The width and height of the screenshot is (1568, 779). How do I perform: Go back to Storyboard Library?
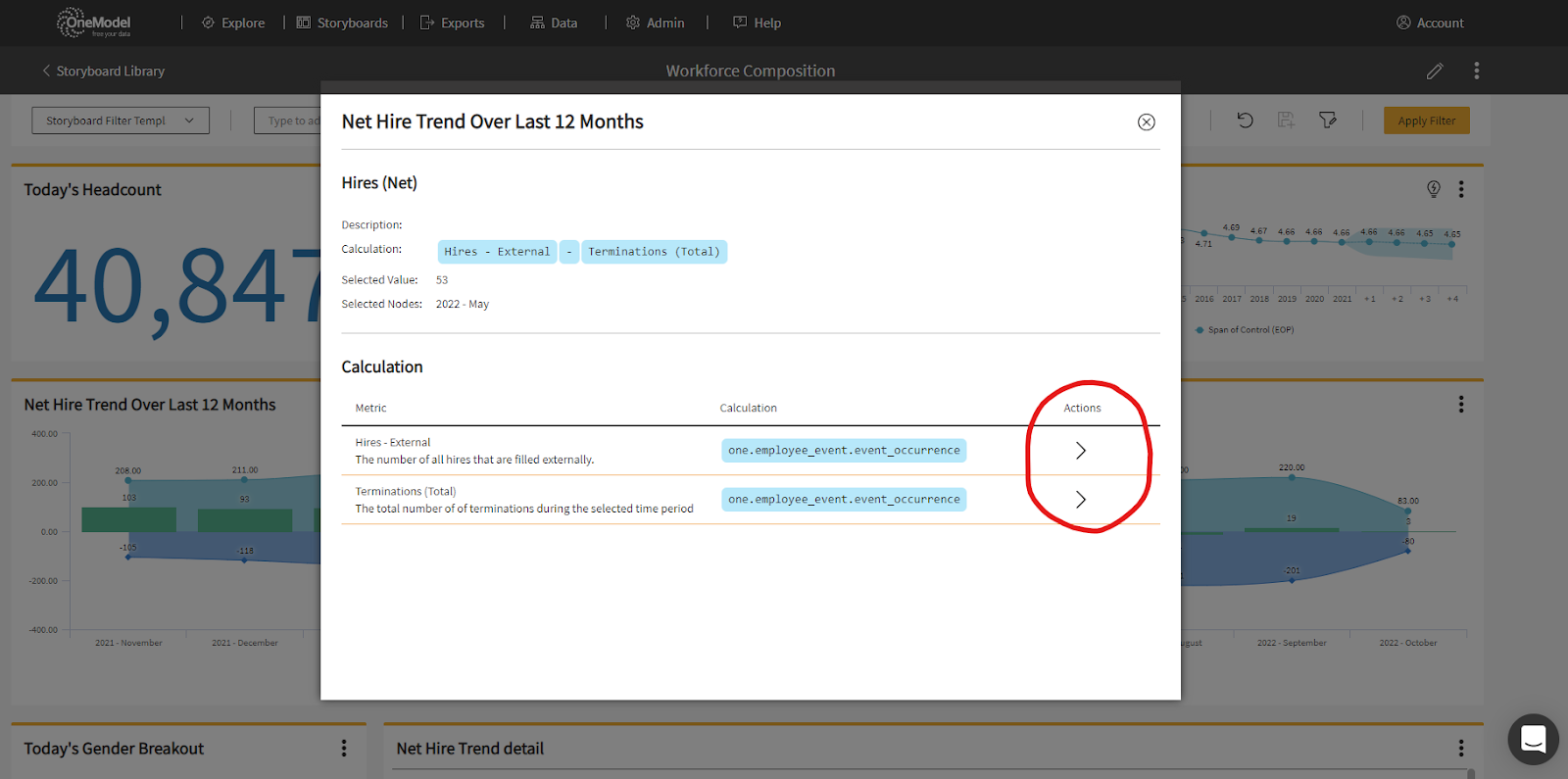click(x=103, y=72)
